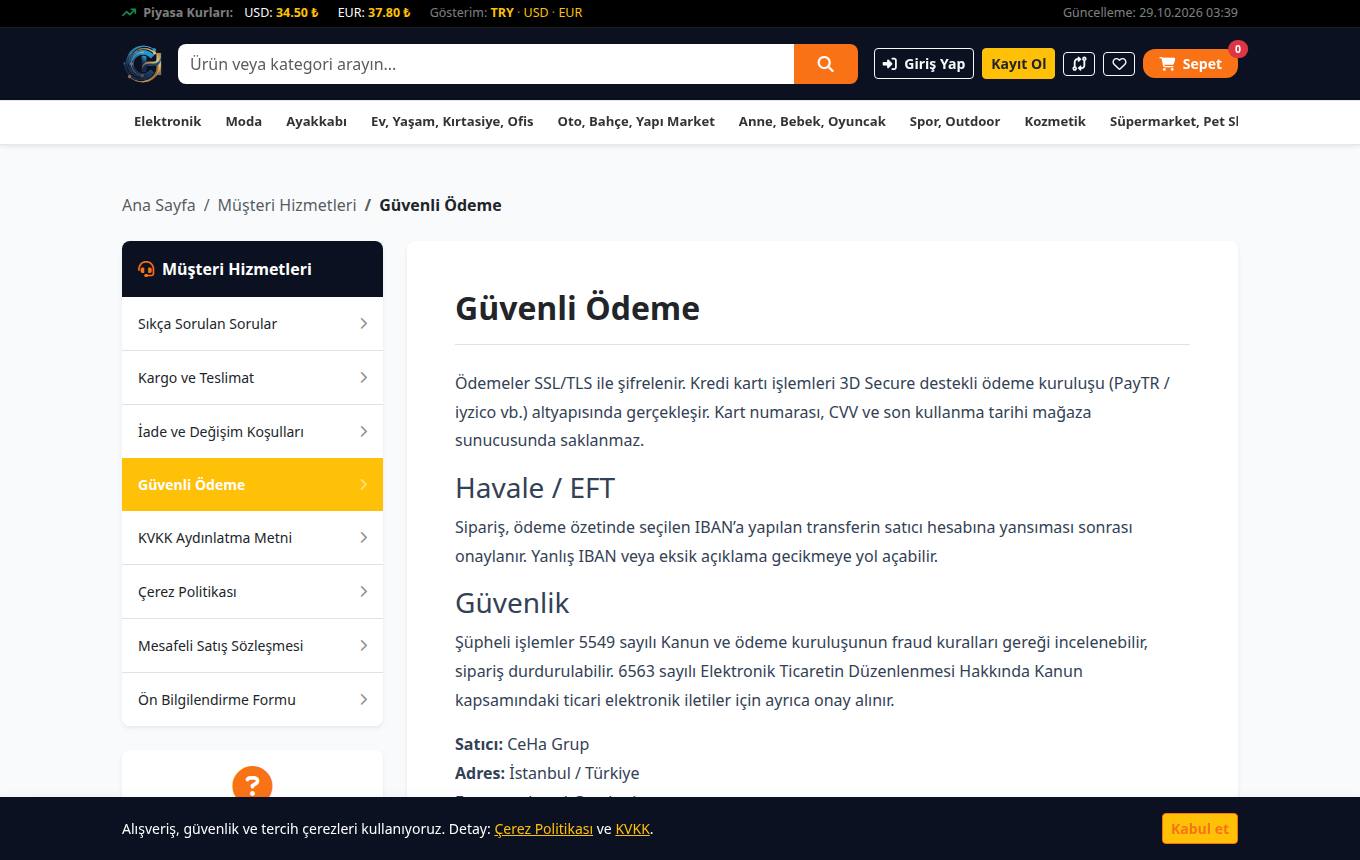Open the Elektronik category menu
This screenshot has width=1360, height=860.
coord(168,121)
